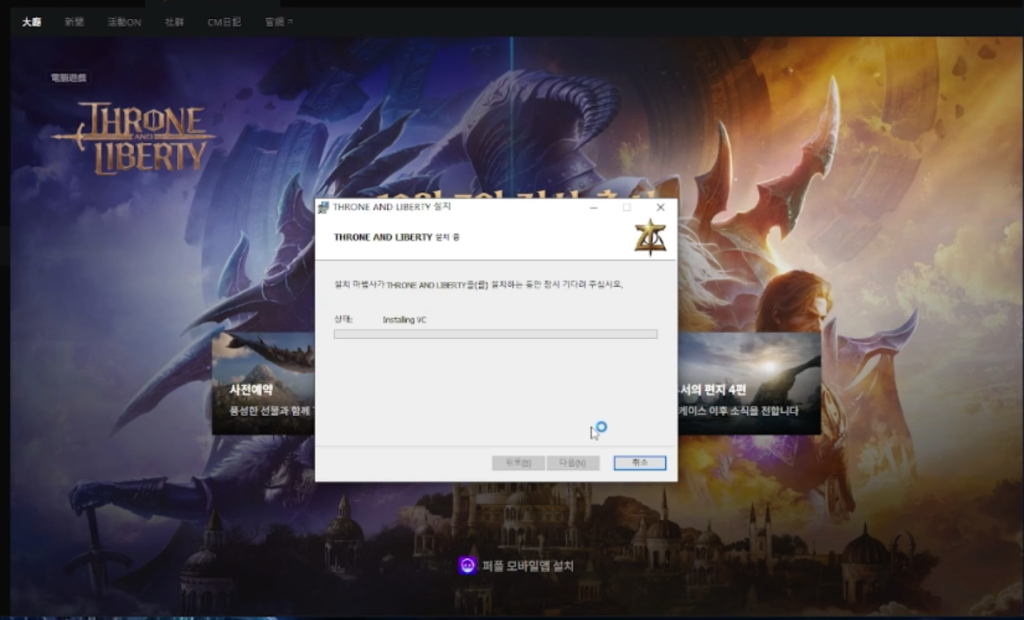This screenshot has height=620, width=1024.
Task: Click the installer title bar icon
Action: (x=323, y=208)
